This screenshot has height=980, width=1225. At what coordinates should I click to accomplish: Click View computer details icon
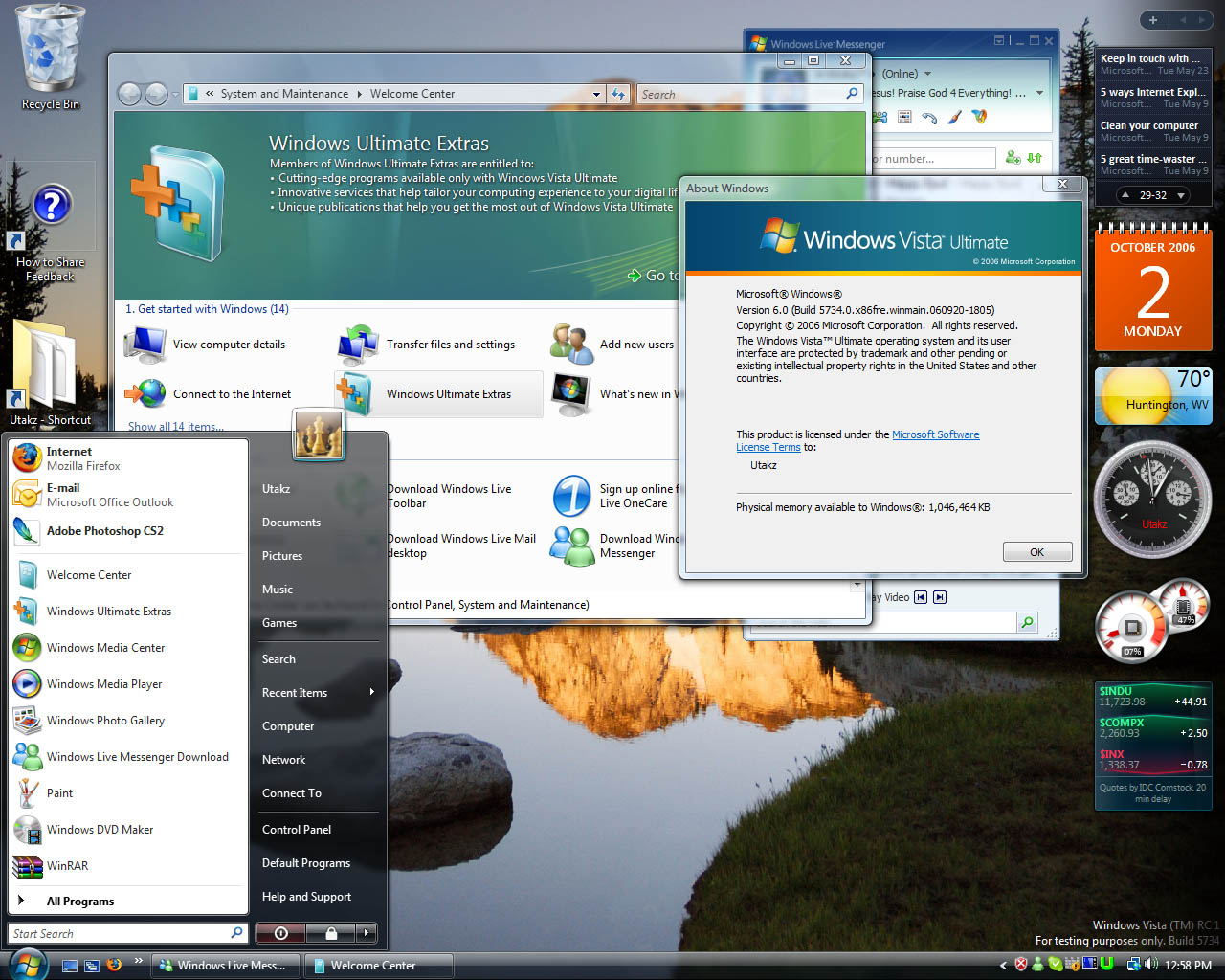(146, 345)
